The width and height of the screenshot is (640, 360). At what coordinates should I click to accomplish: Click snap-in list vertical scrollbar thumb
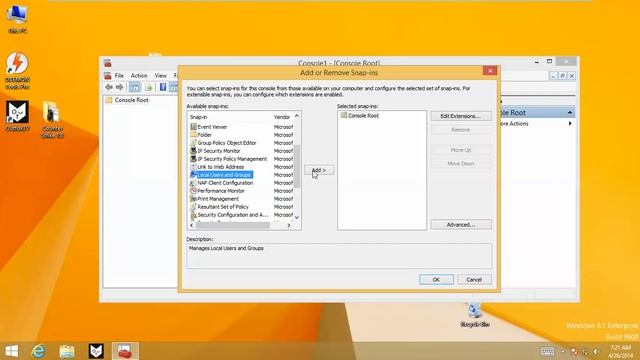297,167
